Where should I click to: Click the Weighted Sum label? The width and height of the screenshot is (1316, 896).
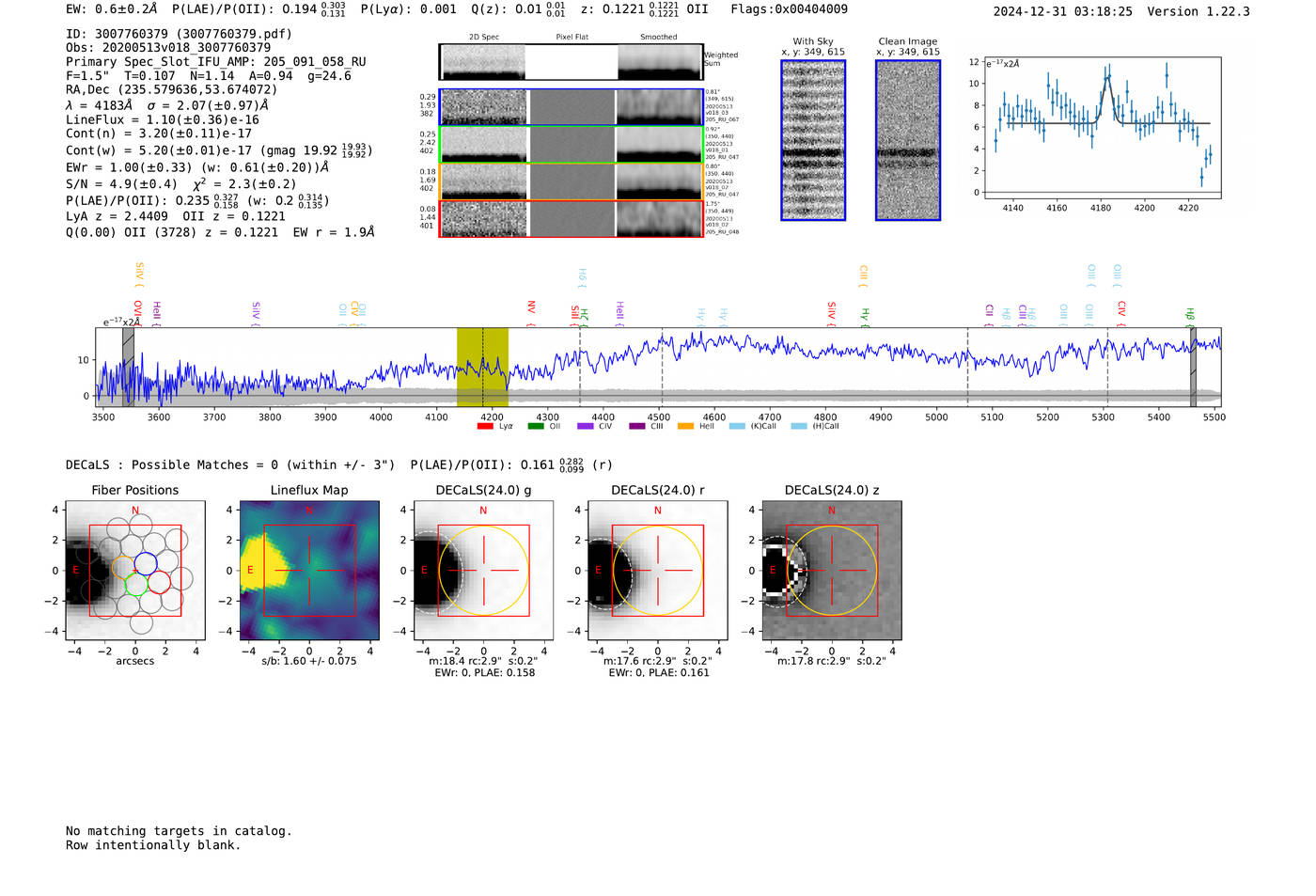721,59
